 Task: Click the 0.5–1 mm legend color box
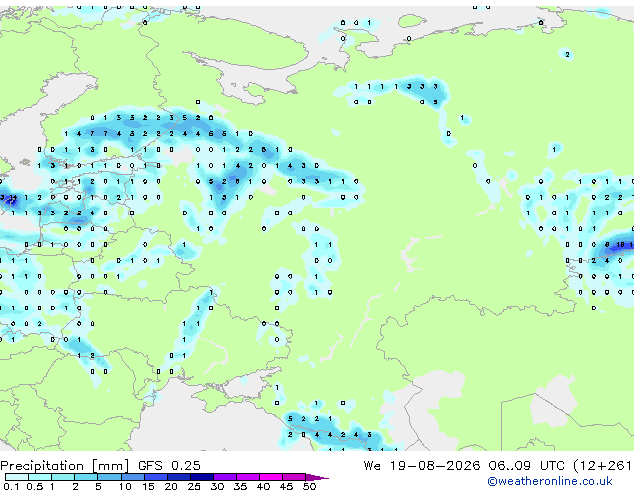tap(40, 477)
